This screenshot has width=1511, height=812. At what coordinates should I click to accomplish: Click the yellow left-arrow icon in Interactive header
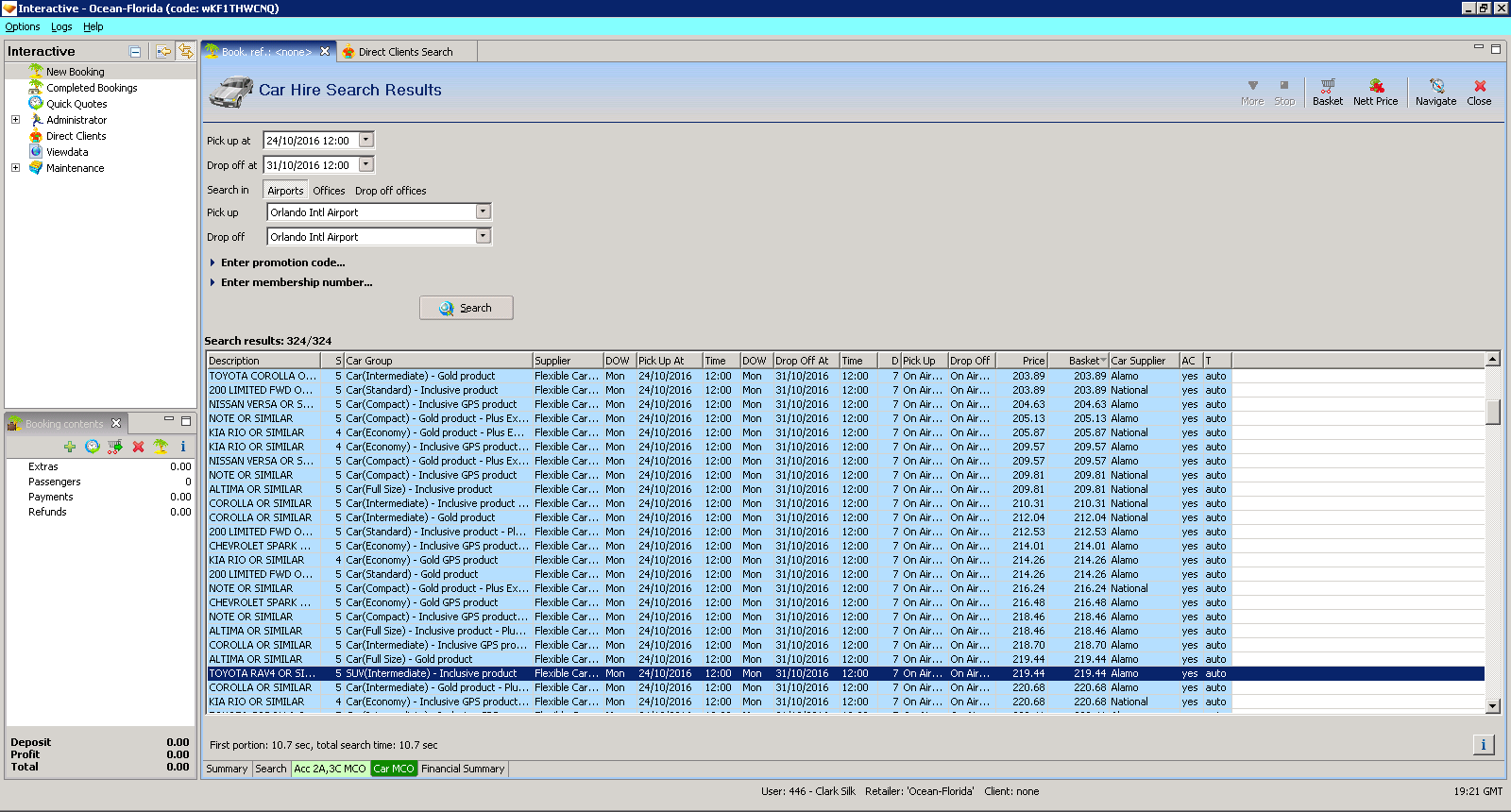click(x=164, y=52)
